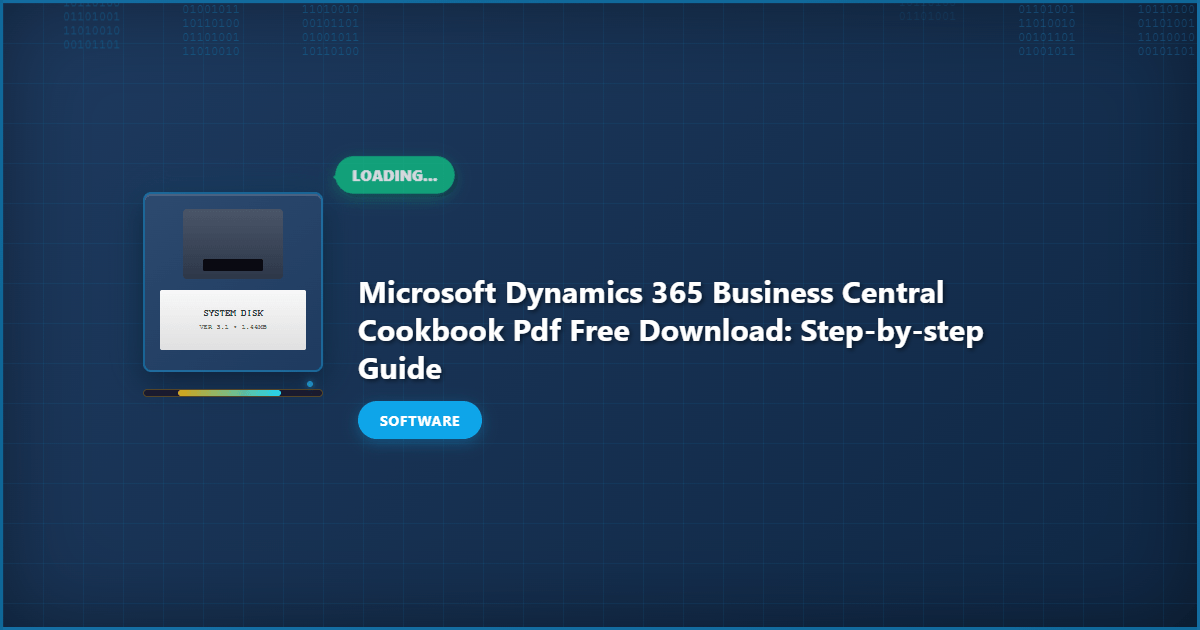
Task: Click the SOFTWARE category button
Action: 420,420
